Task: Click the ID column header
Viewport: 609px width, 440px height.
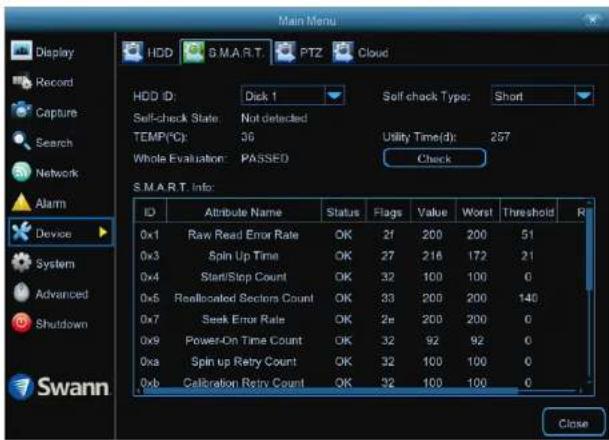Action: point(150,212)
